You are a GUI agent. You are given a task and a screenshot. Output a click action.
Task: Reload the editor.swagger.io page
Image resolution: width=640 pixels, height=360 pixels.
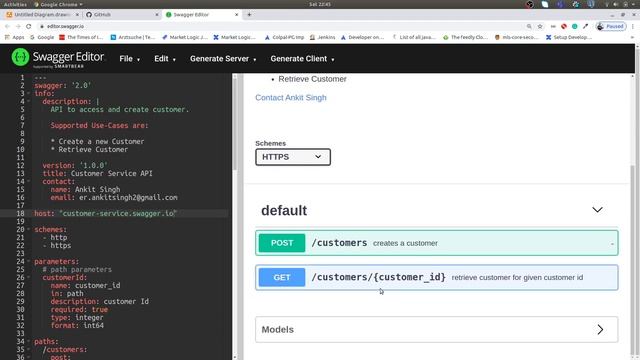click(x=29, y=26)
